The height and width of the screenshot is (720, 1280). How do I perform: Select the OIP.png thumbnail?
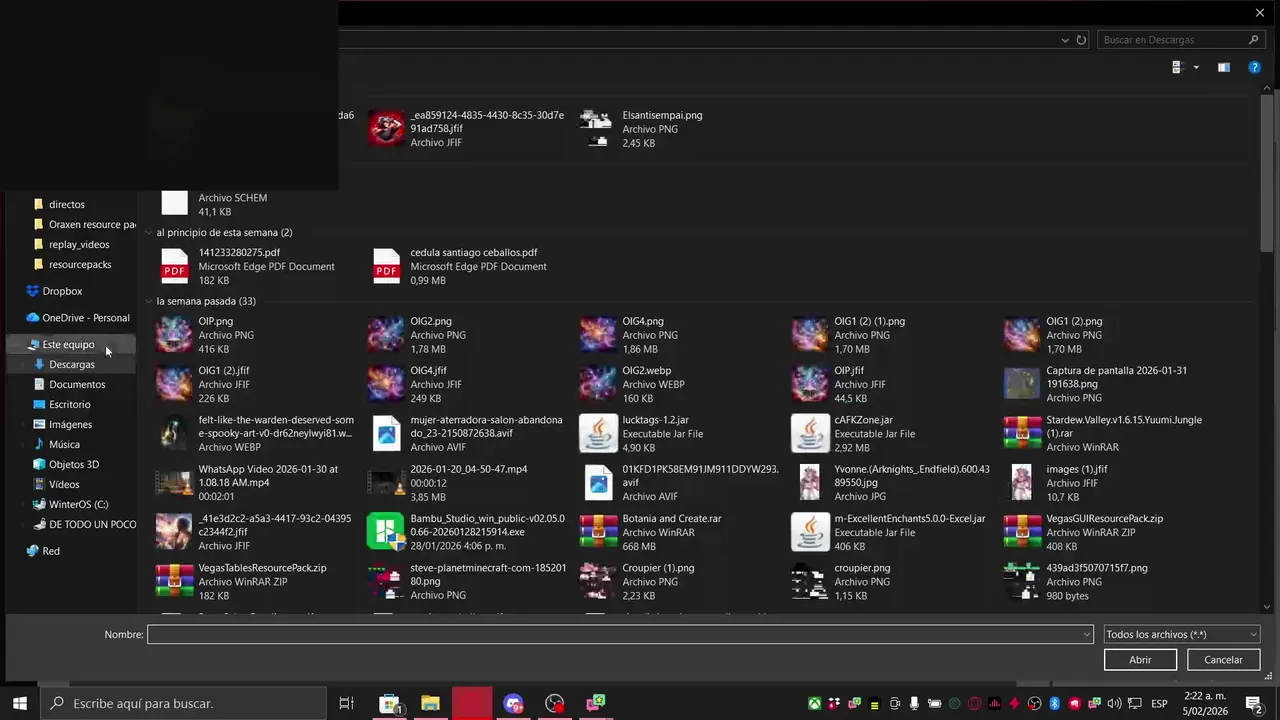click(174, 335)
